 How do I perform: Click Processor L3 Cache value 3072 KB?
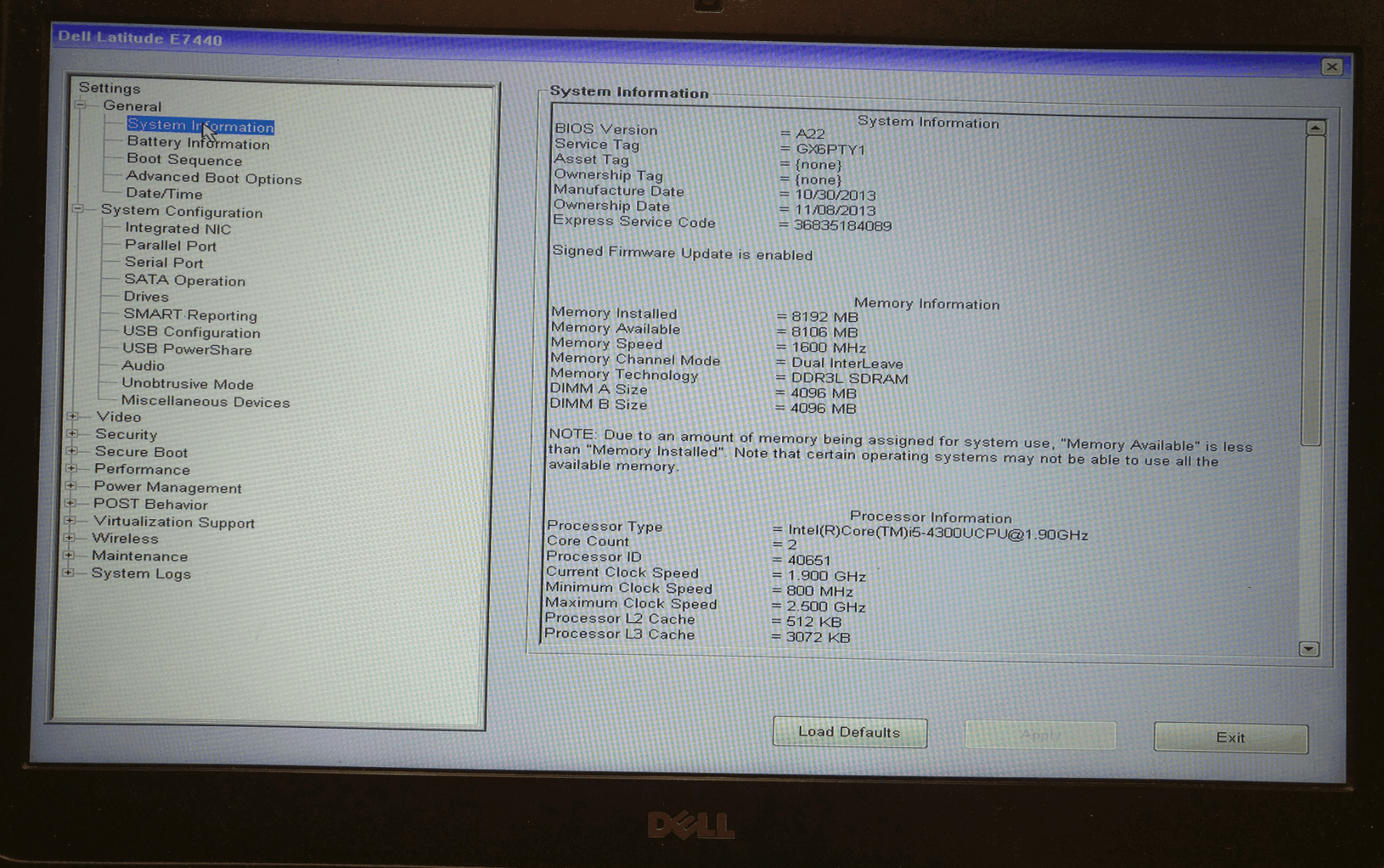click(x=818, y=637)
